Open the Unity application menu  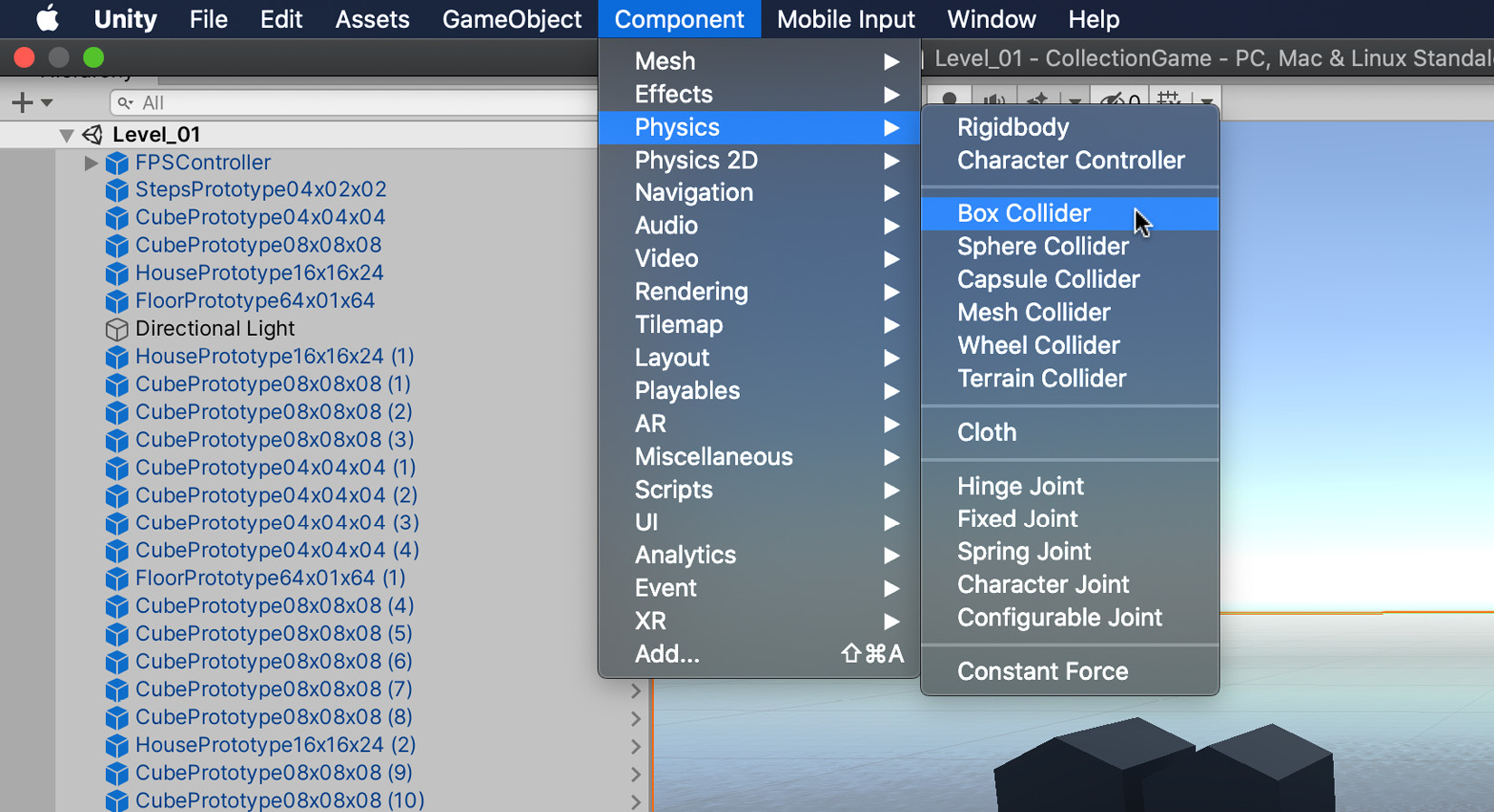125,19
